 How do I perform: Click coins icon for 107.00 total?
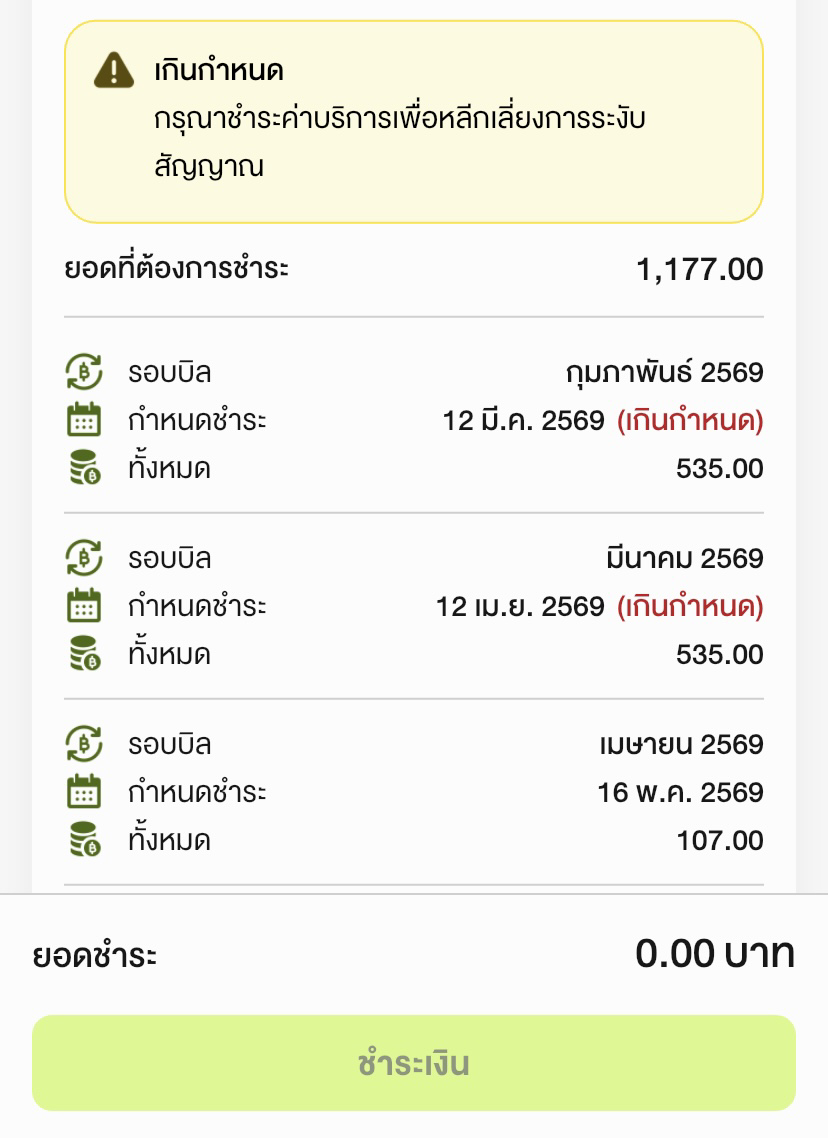click(85, 839)
